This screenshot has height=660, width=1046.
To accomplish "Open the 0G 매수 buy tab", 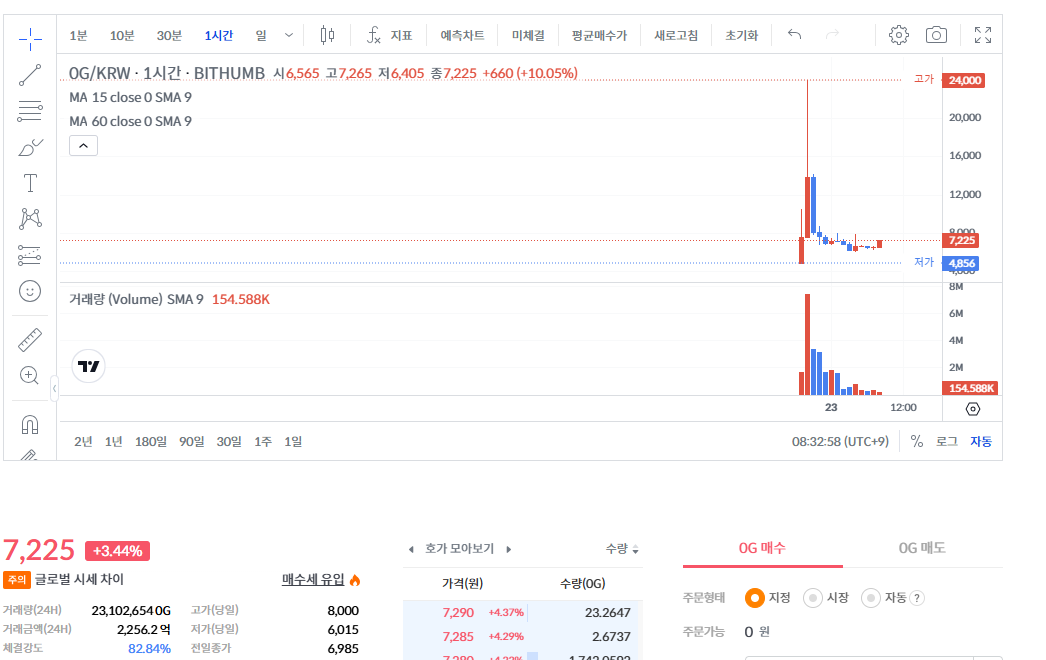I will (x=762, y=549).
